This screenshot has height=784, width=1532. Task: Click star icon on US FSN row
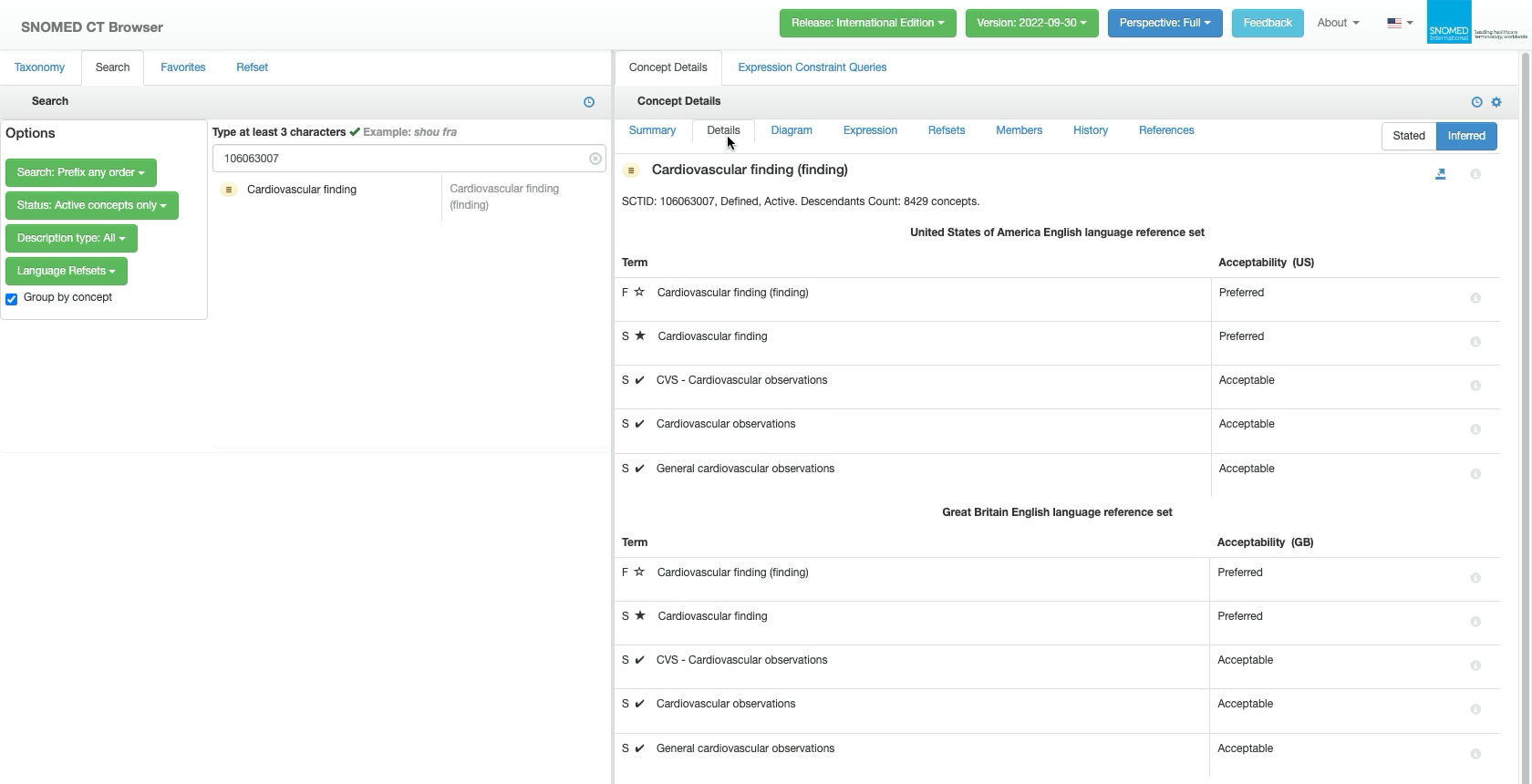[x=639, y=293]
